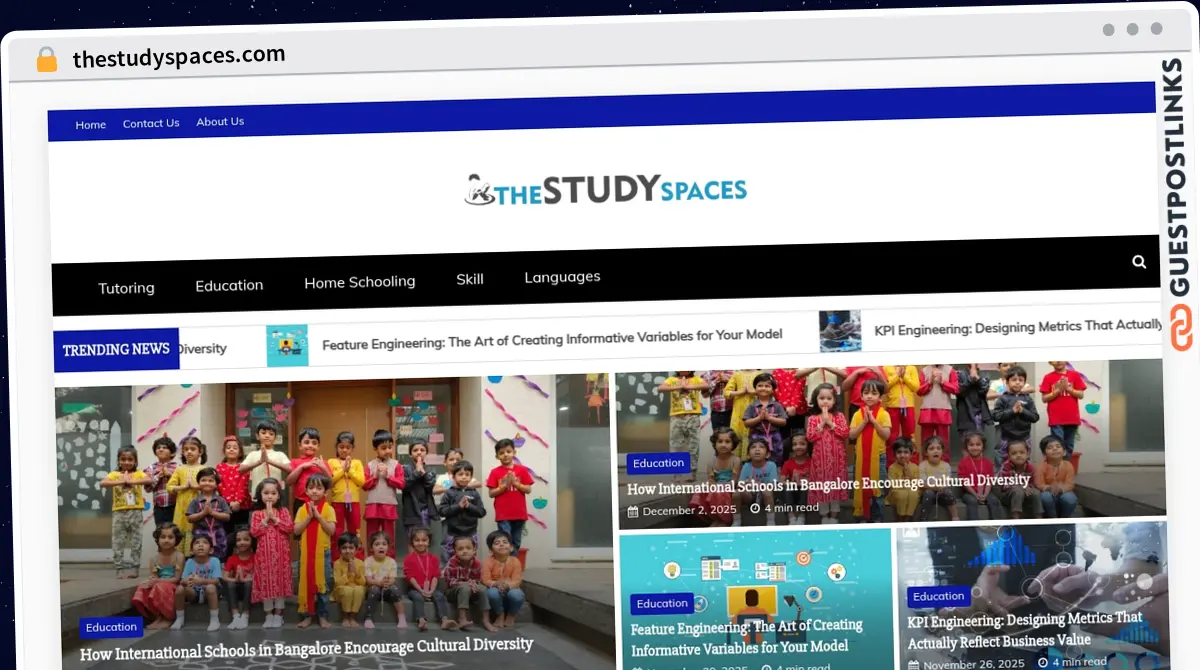Click TheStudySpaces site logo
Image resolution: width=1200 pixels, height=670 pixels.
(x=606, y=189)
